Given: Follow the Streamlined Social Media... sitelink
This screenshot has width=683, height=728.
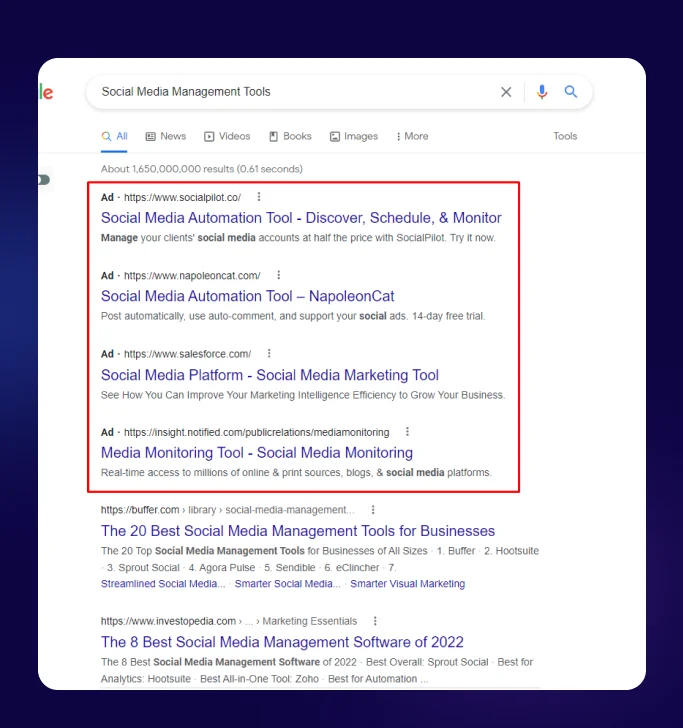Looking at the screenshot, I should click(x=163, y=584).
